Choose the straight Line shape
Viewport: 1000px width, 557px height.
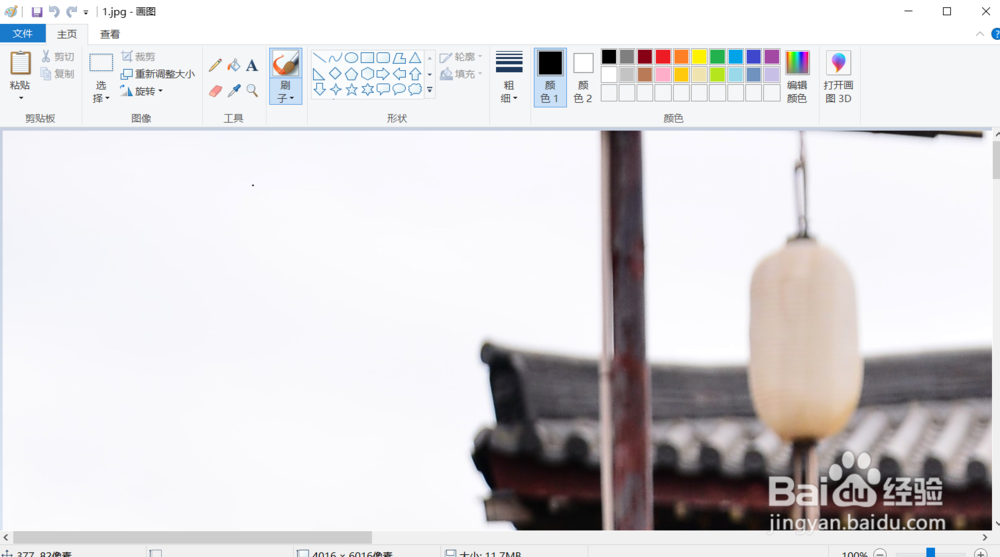click(320, 58)
